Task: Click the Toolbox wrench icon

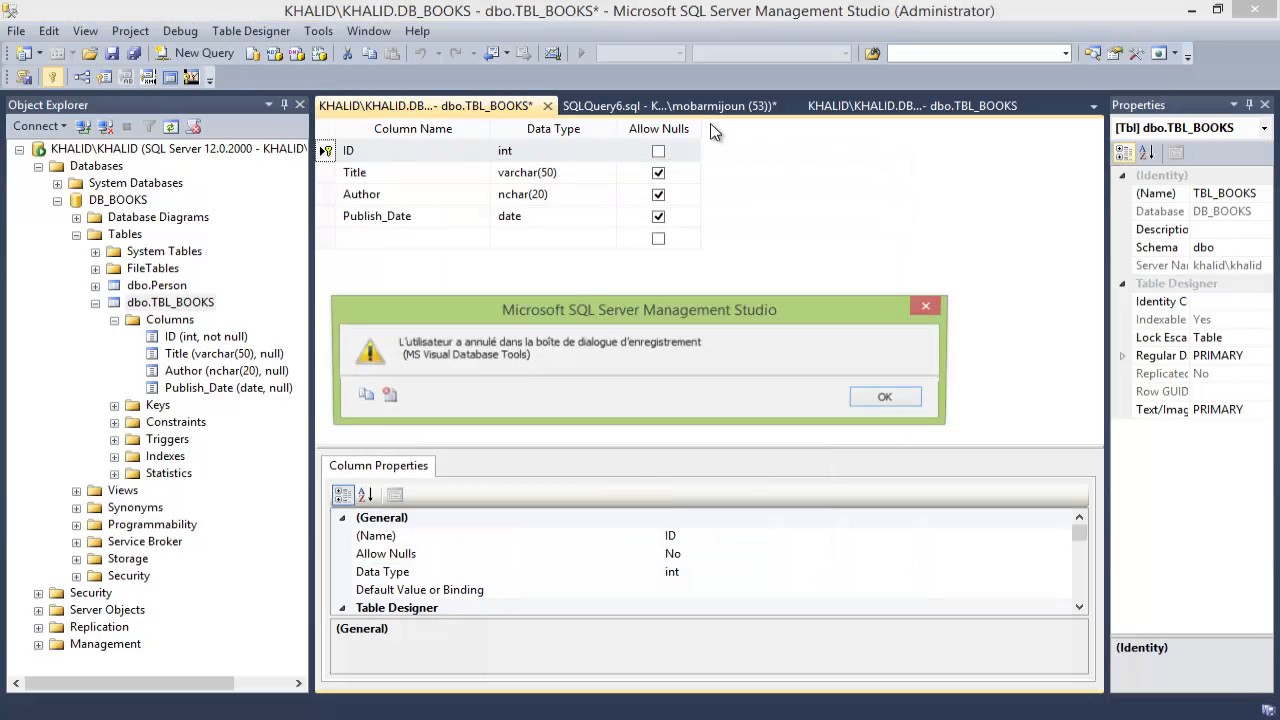Action: [x=1136, y=53]
